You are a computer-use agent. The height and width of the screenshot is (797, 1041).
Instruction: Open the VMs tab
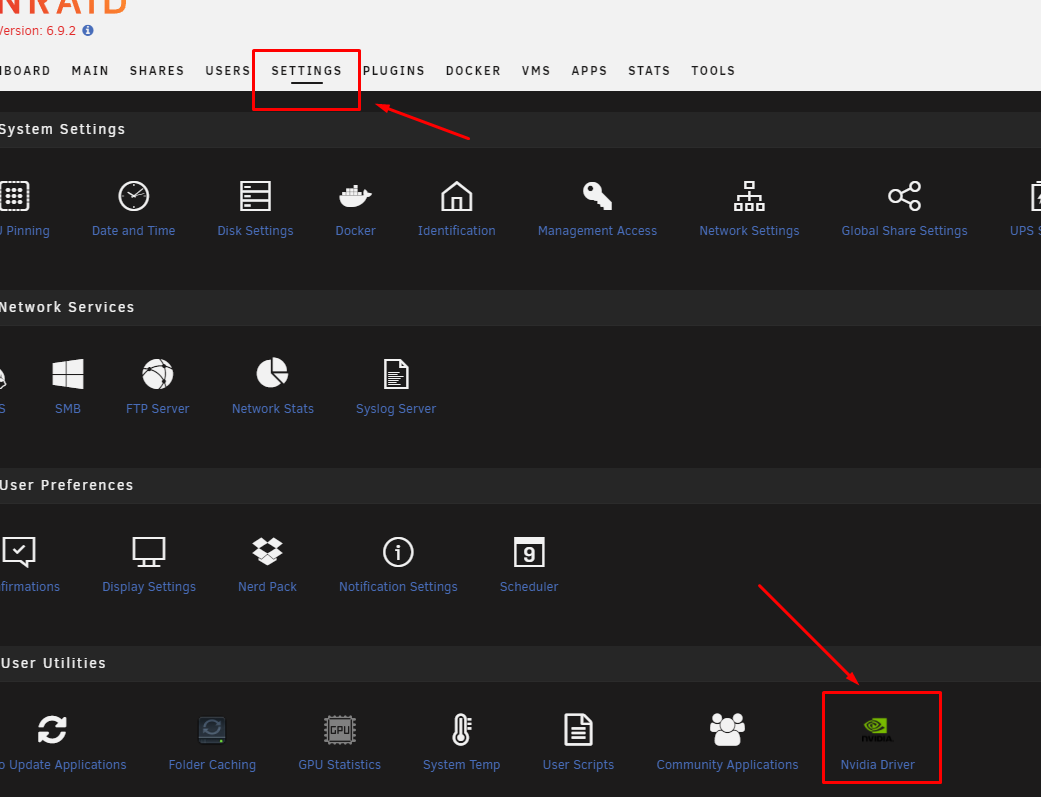tap(536, 70)
